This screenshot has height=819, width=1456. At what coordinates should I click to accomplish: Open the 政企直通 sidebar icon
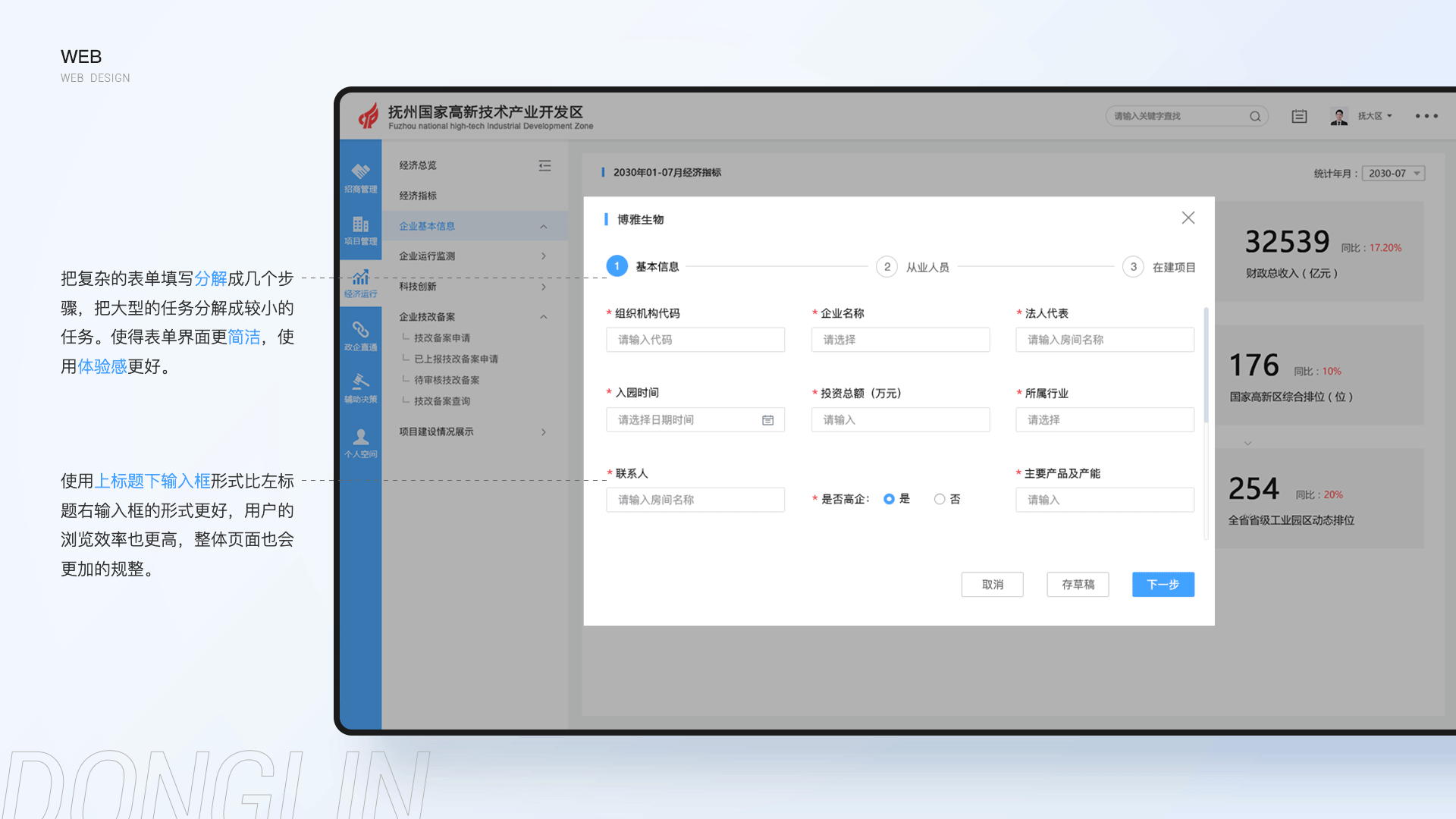[x=360, y=336]
